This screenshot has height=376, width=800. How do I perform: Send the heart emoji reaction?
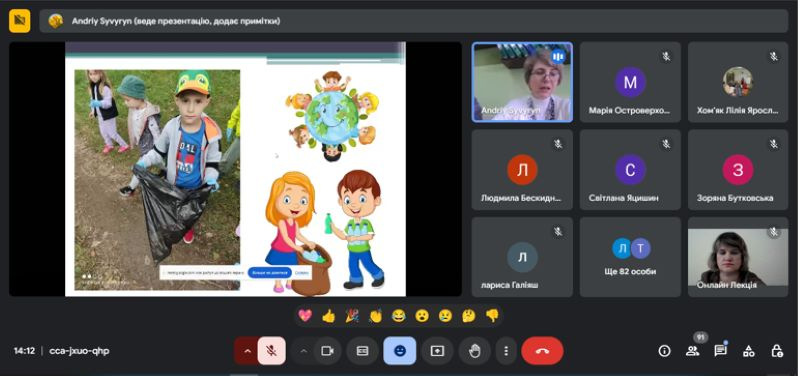tap(305, 316)
